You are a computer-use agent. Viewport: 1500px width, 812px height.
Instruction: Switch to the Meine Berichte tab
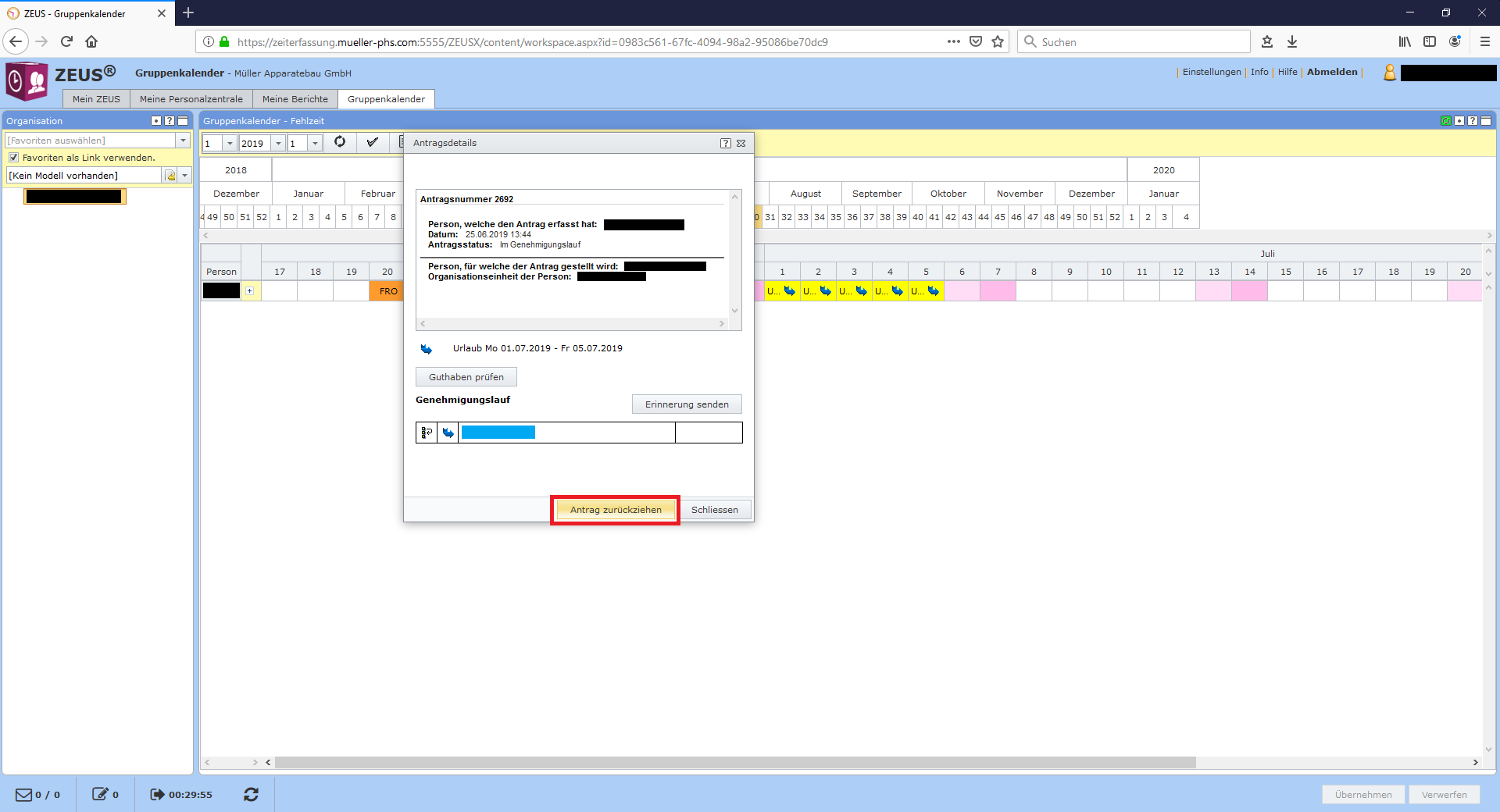pos(295,99)
